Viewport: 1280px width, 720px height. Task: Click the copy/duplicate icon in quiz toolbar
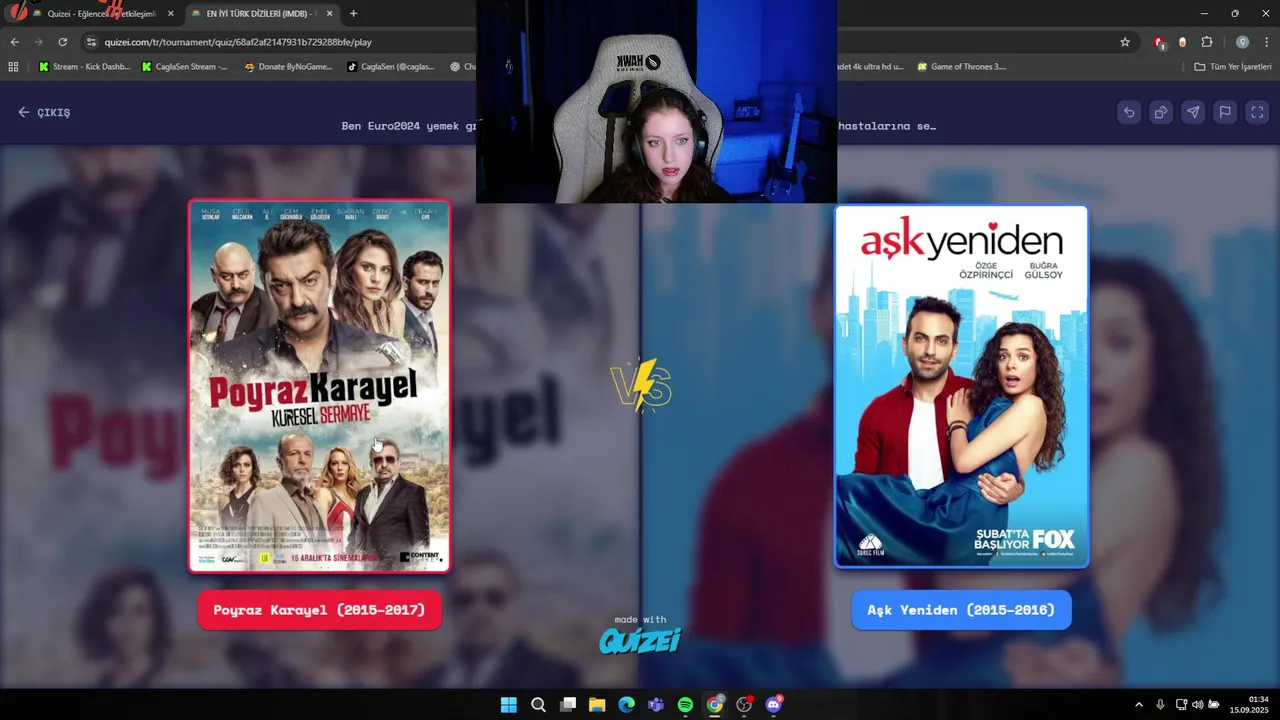(1161, 112)
